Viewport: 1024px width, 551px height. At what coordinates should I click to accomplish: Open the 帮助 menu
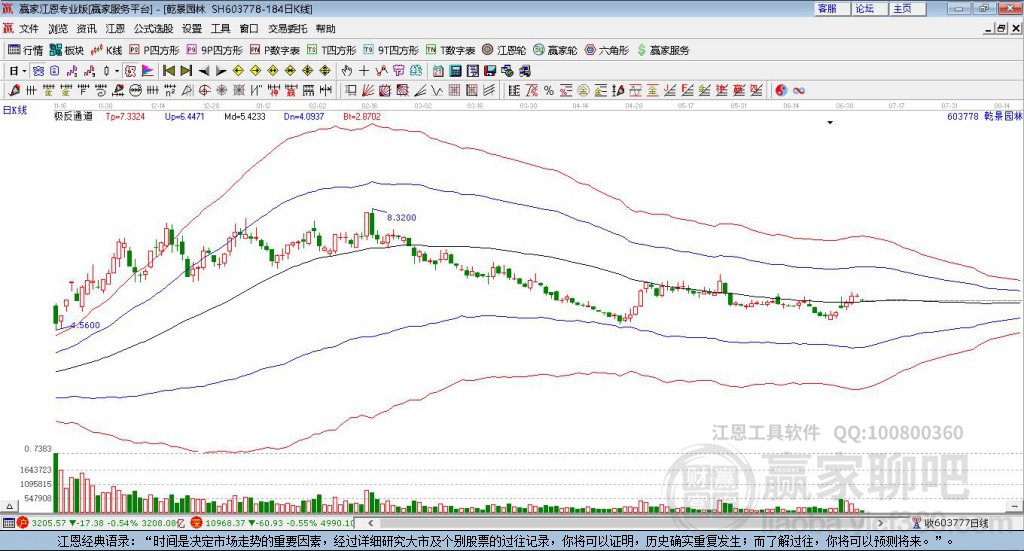(325, 29)
